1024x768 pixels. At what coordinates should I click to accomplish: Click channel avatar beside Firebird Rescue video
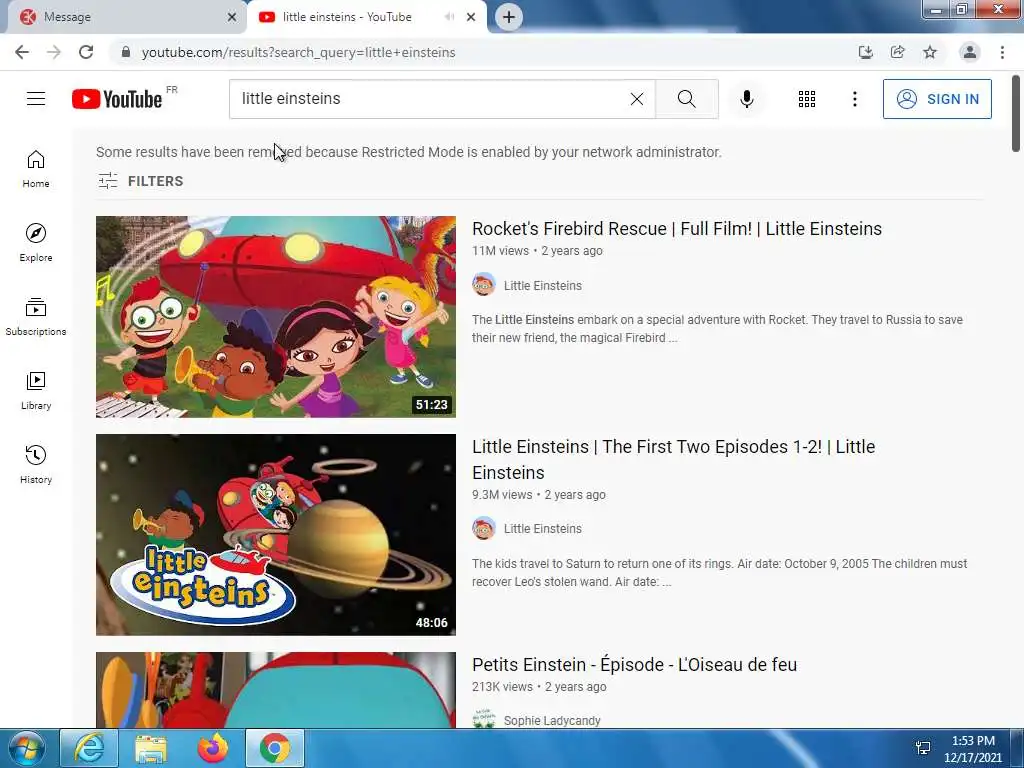(x=484, y=285)
